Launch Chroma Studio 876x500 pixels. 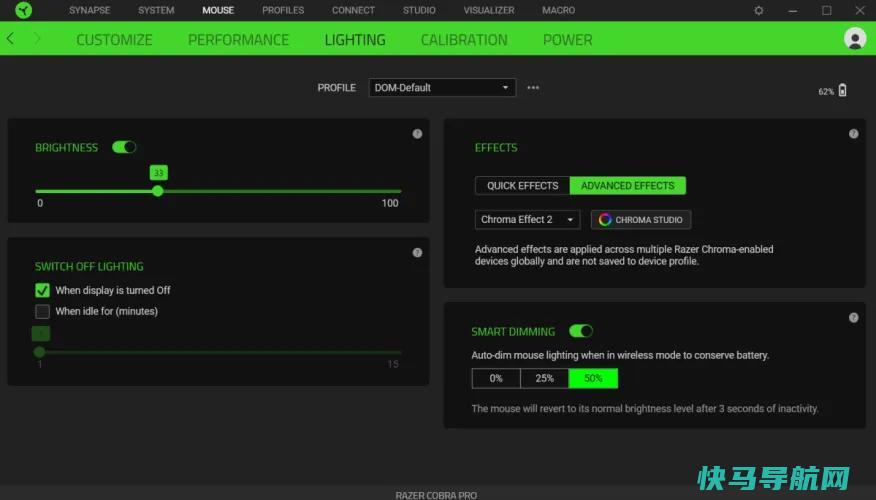tap(641, 220)
